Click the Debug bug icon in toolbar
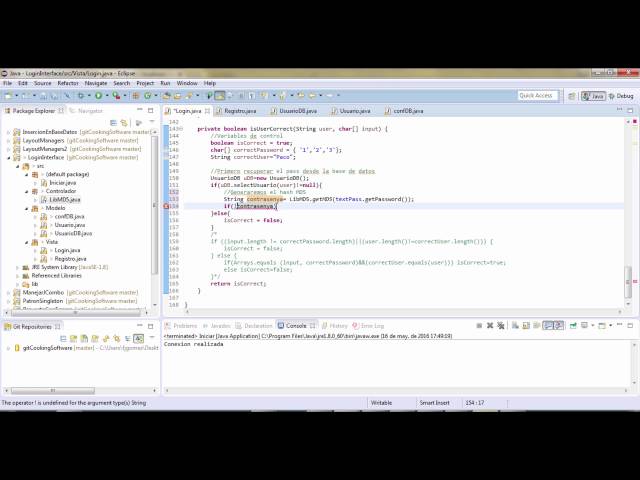640x480 pixels. click(81, 96)
